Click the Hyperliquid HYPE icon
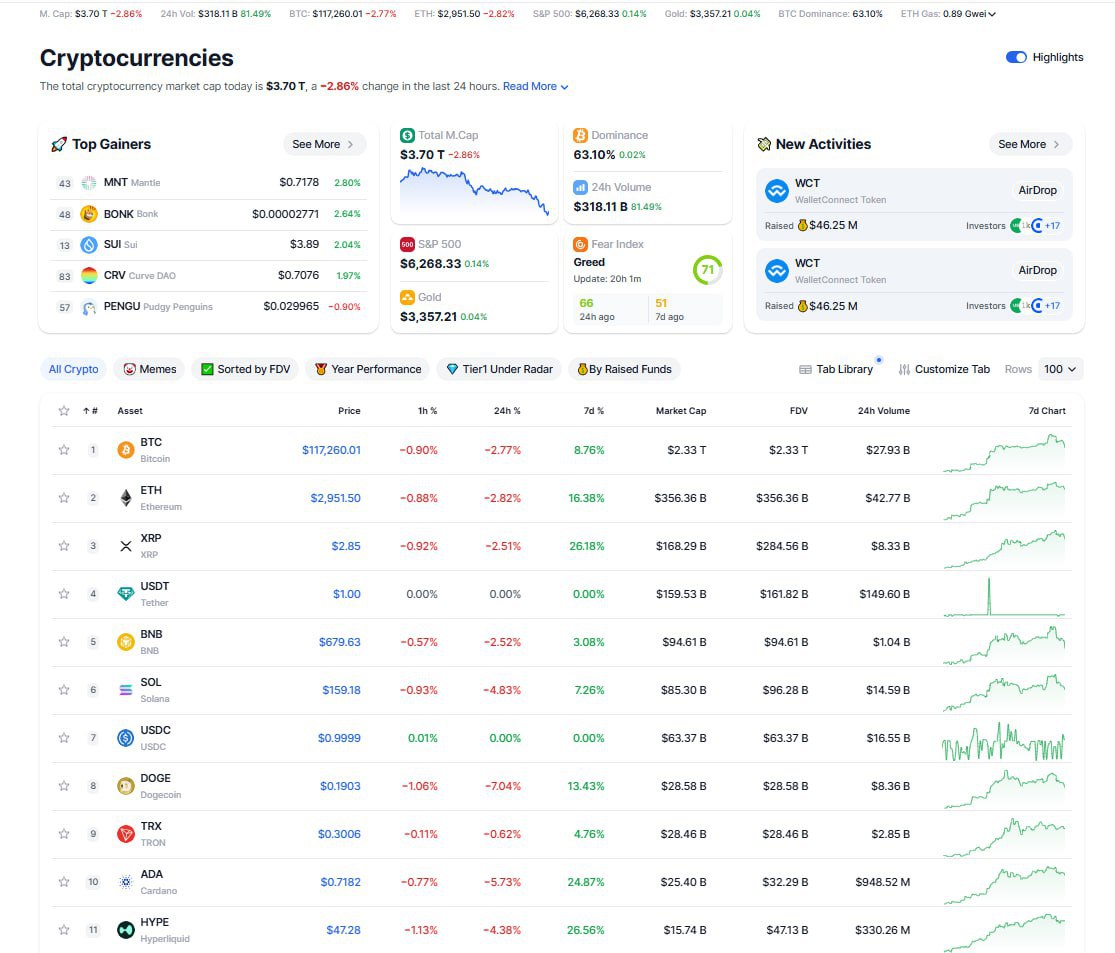1115x953 pixels. (x=126, y=930)
